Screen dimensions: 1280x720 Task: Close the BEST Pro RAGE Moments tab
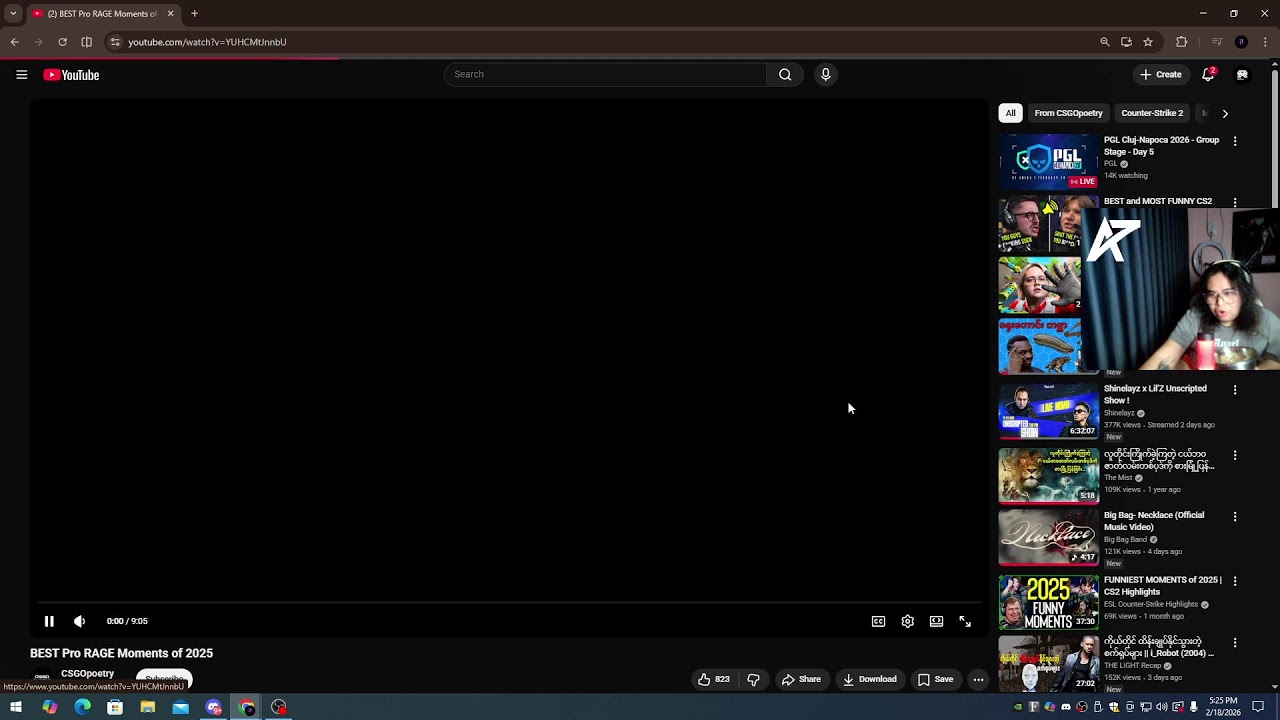click(x=170, y=14)
